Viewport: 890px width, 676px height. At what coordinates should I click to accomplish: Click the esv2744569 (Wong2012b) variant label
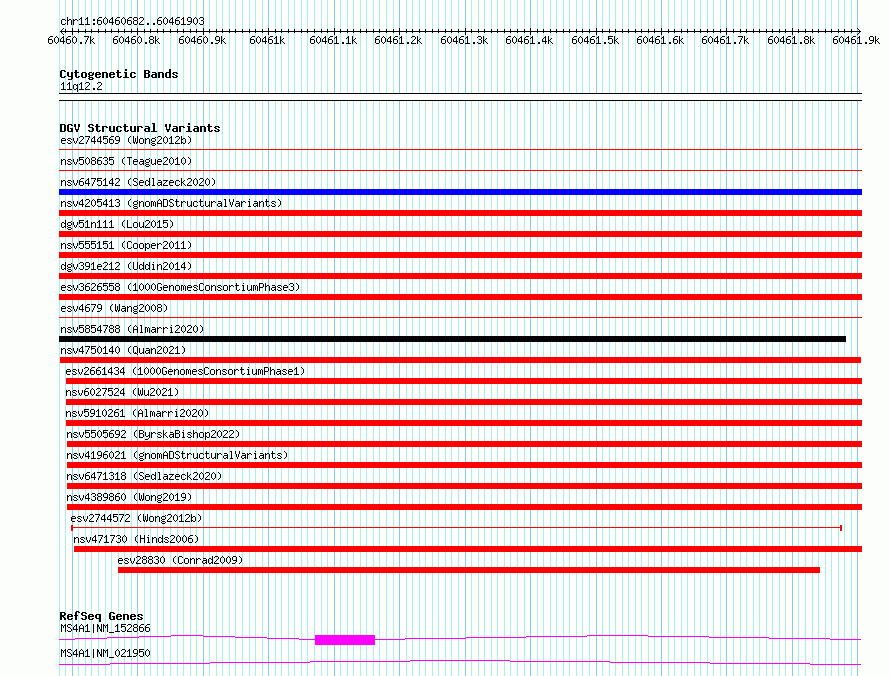coord(126,140)
